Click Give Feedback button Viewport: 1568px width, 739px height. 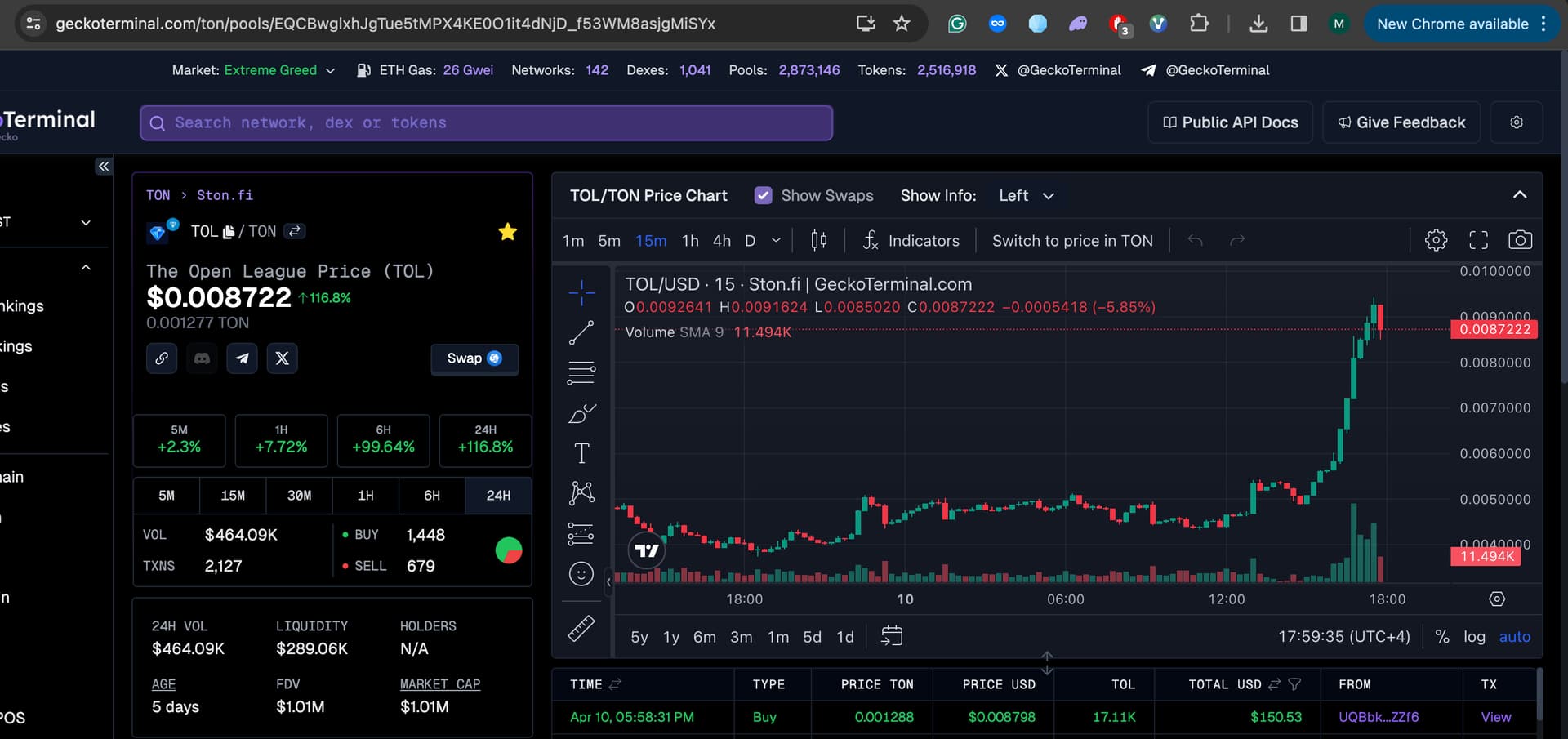pos(1401,122)
